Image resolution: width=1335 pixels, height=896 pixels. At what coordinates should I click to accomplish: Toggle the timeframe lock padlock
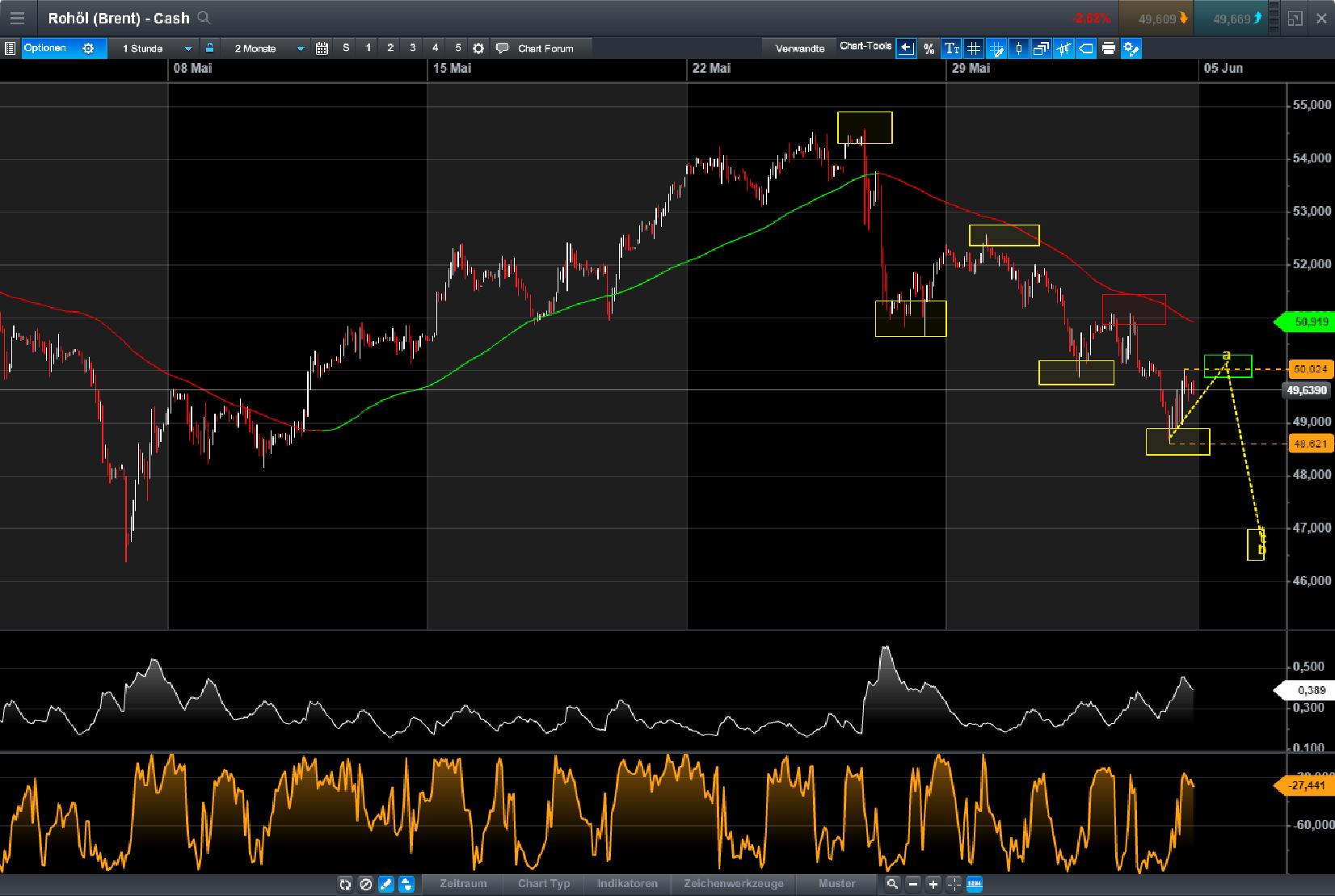[x=208, y=48]
